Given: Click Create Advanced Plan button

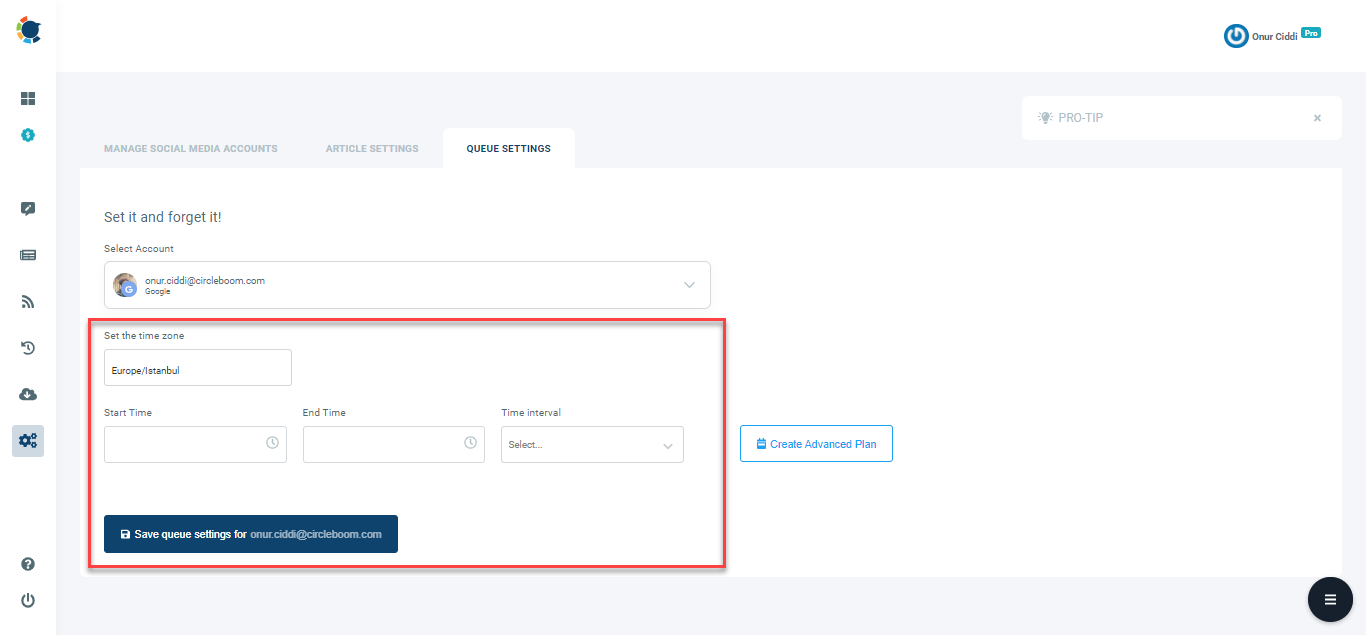Looking at the screenshot, I should (816, 444).
